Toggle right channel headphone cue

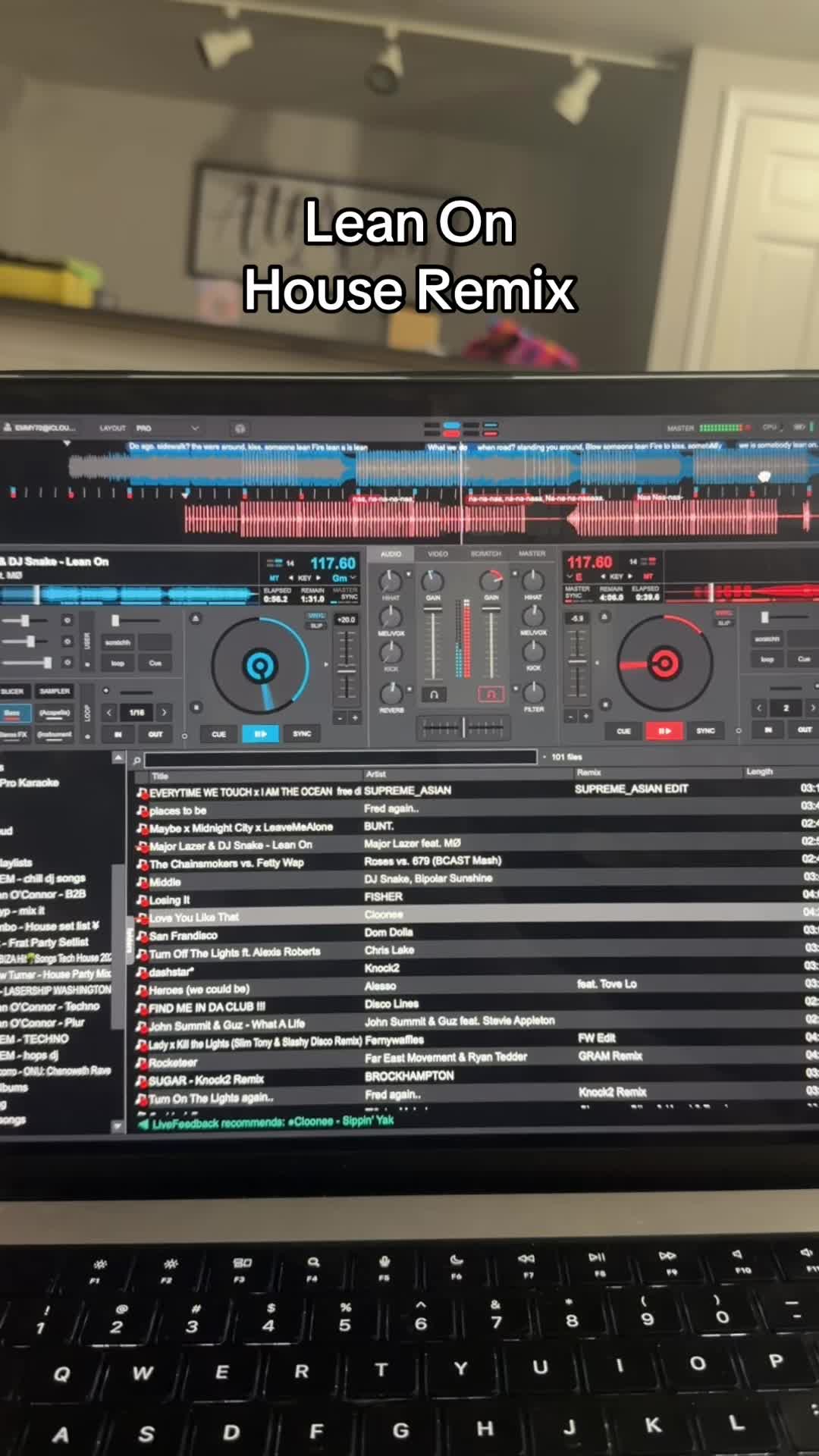tap(491, 694)
